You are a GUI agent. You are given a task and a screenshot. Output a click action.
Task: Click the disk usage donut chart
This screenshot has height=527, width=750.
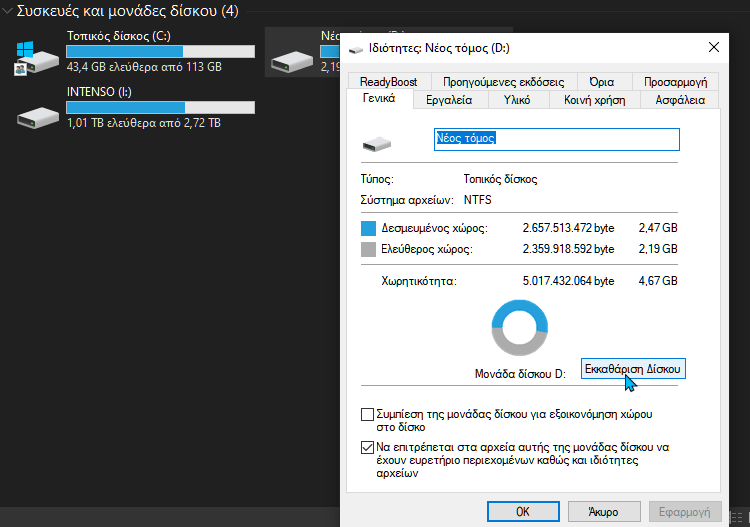pos(519,328)
